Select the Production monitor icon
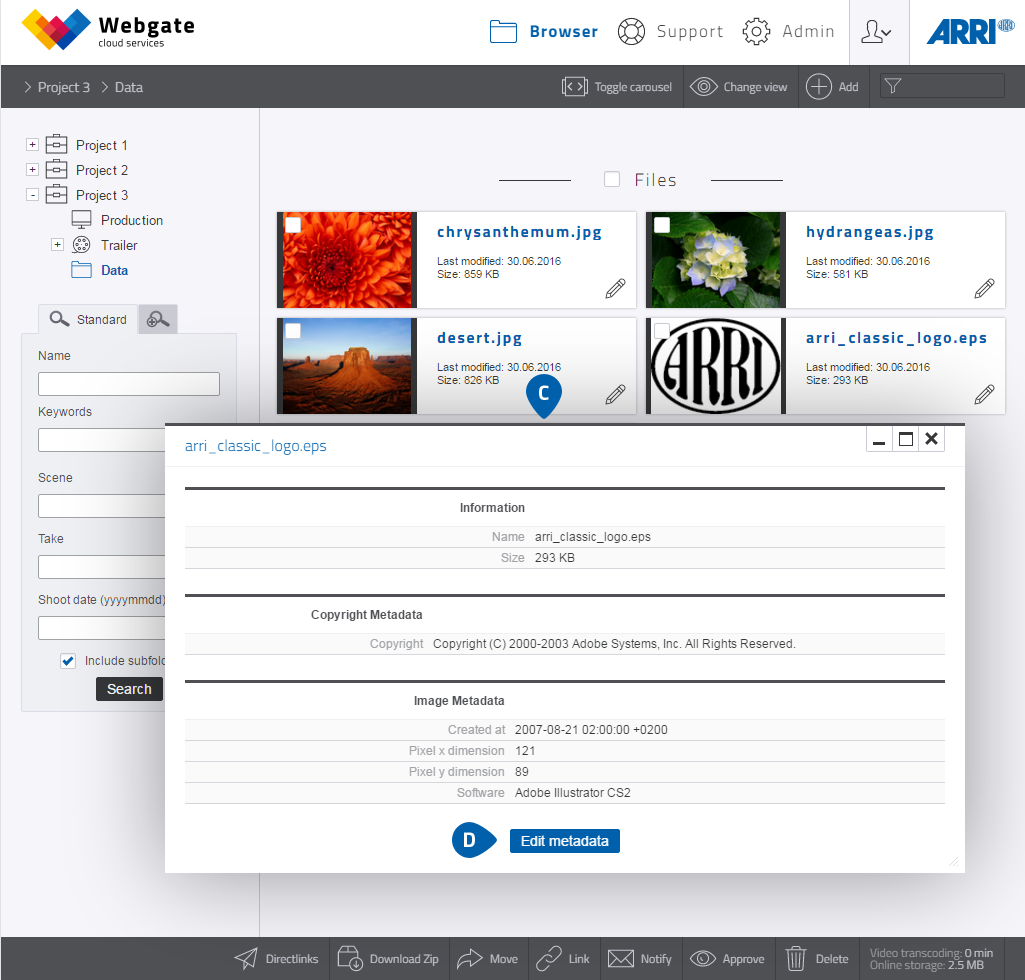Viewport: 1025px width, 980px height. (81, 220)
